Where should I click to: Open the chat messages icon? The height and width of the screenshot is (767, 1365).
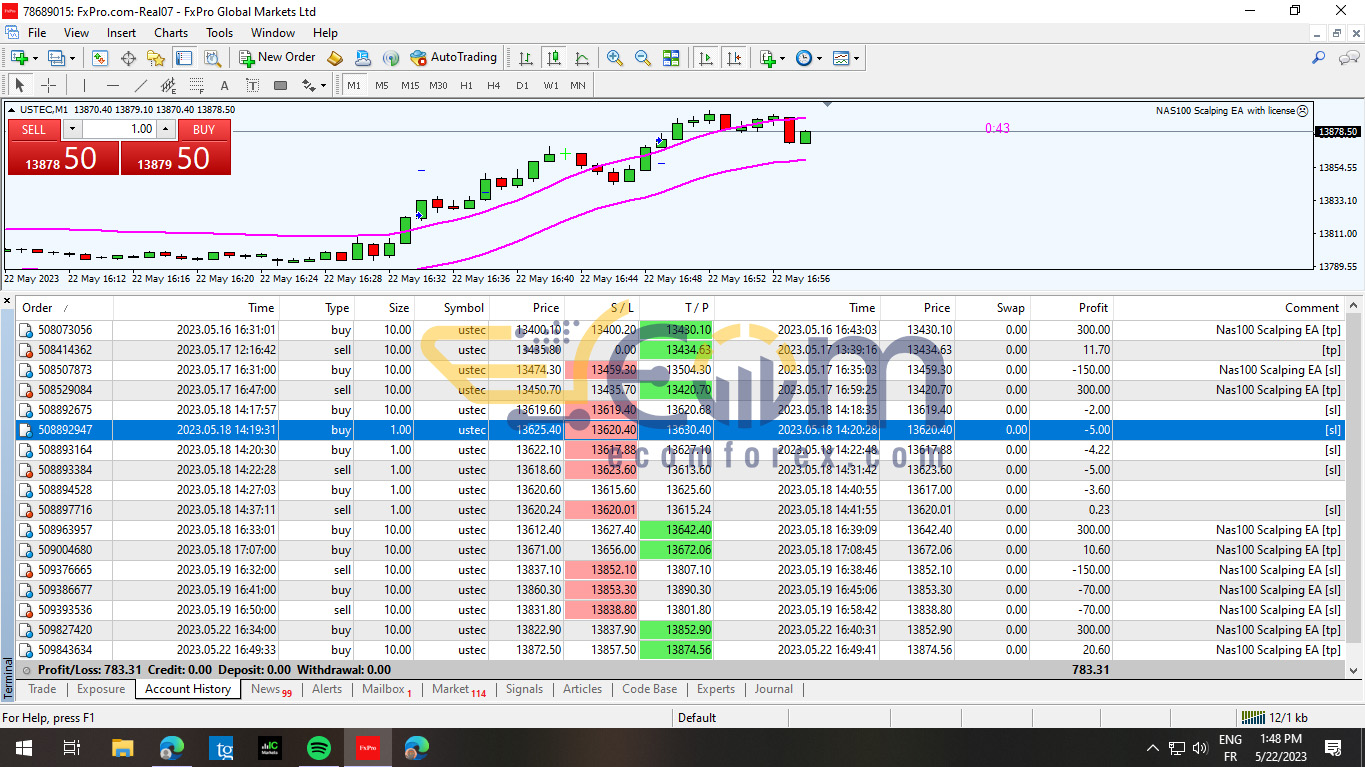1347,58
